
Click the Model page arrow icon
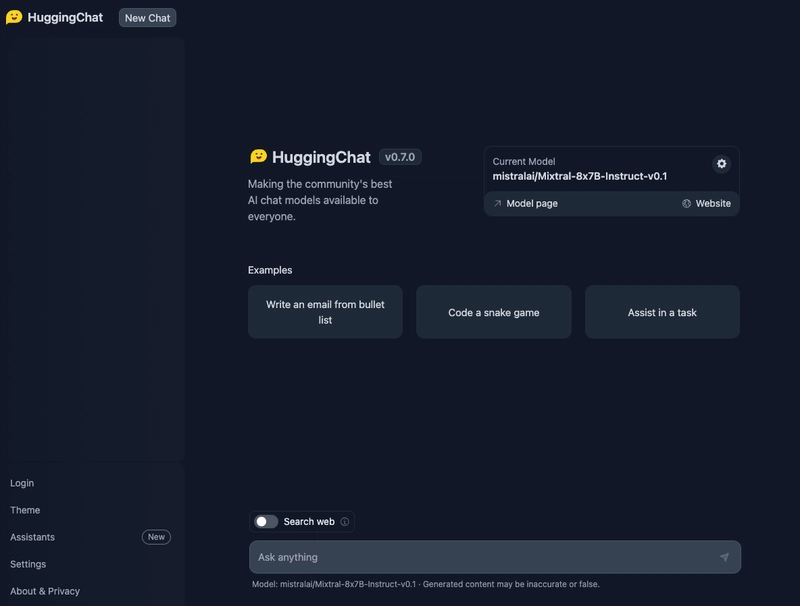[x=497, y=203]
